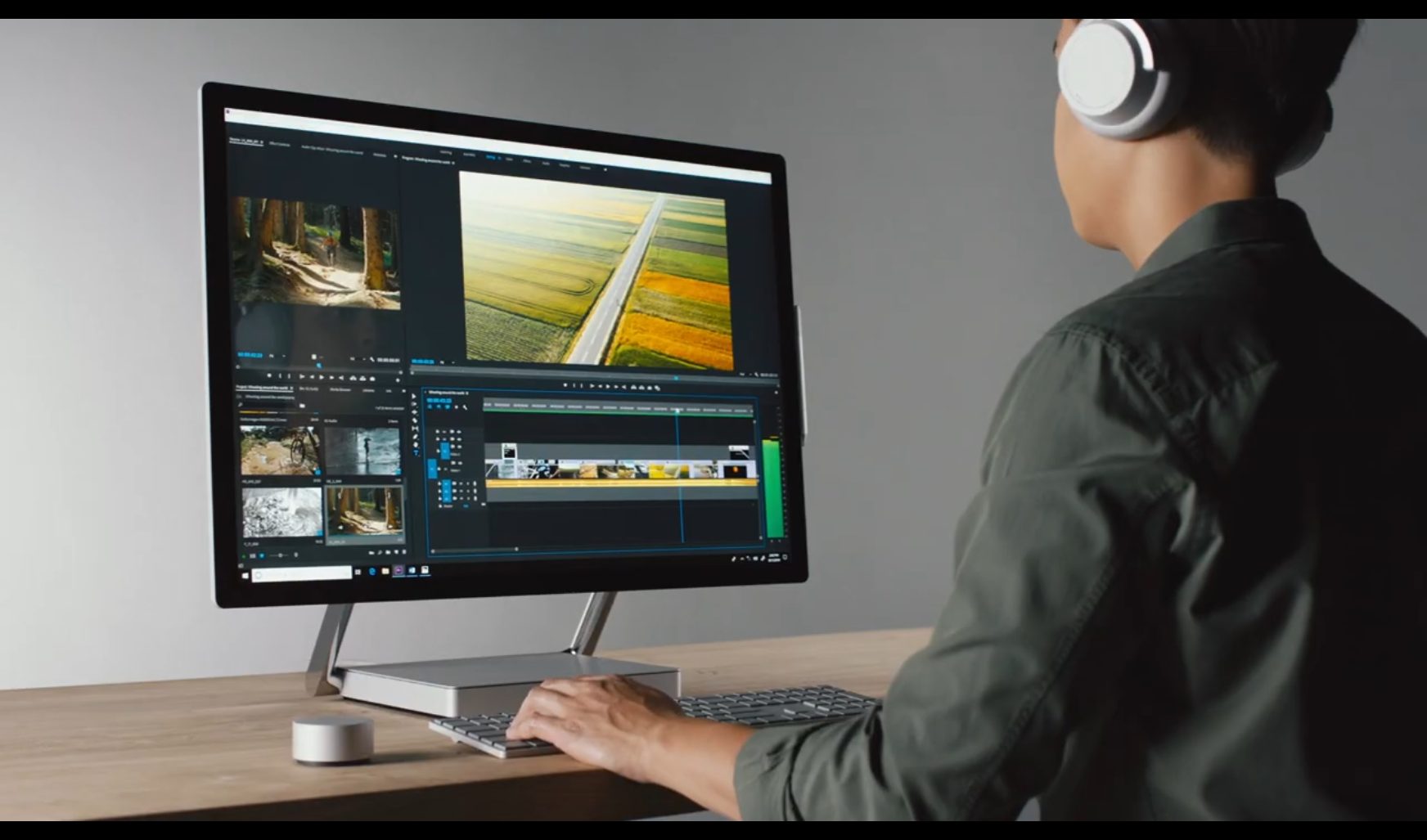
Task: Toggle the blue source patching button at left
Action: point(433,468)
